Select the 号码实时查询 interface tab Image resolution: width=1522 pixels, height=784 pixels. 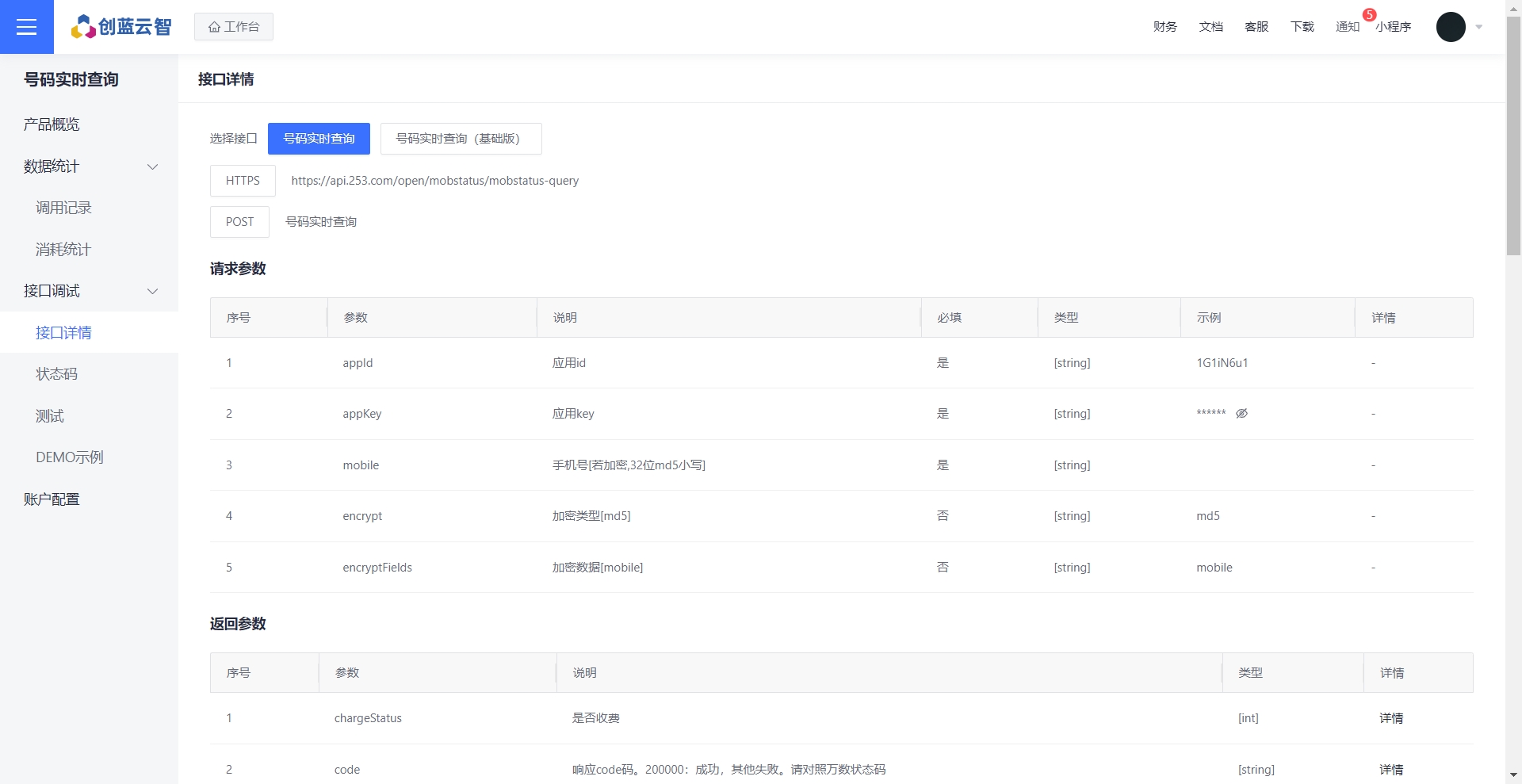[x=319, y=139]
